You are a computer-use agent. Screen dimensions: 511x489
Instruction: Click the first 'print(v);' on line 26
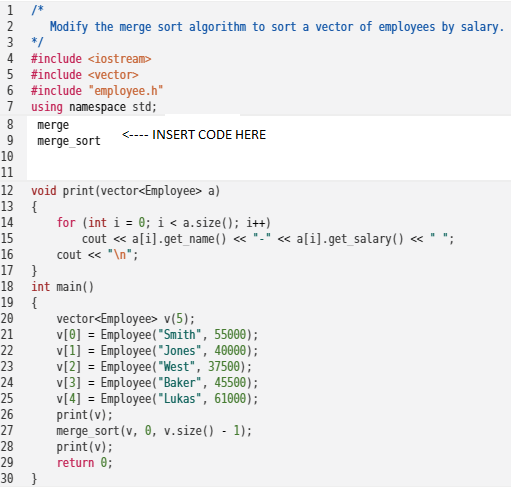[x=84, y=415]
